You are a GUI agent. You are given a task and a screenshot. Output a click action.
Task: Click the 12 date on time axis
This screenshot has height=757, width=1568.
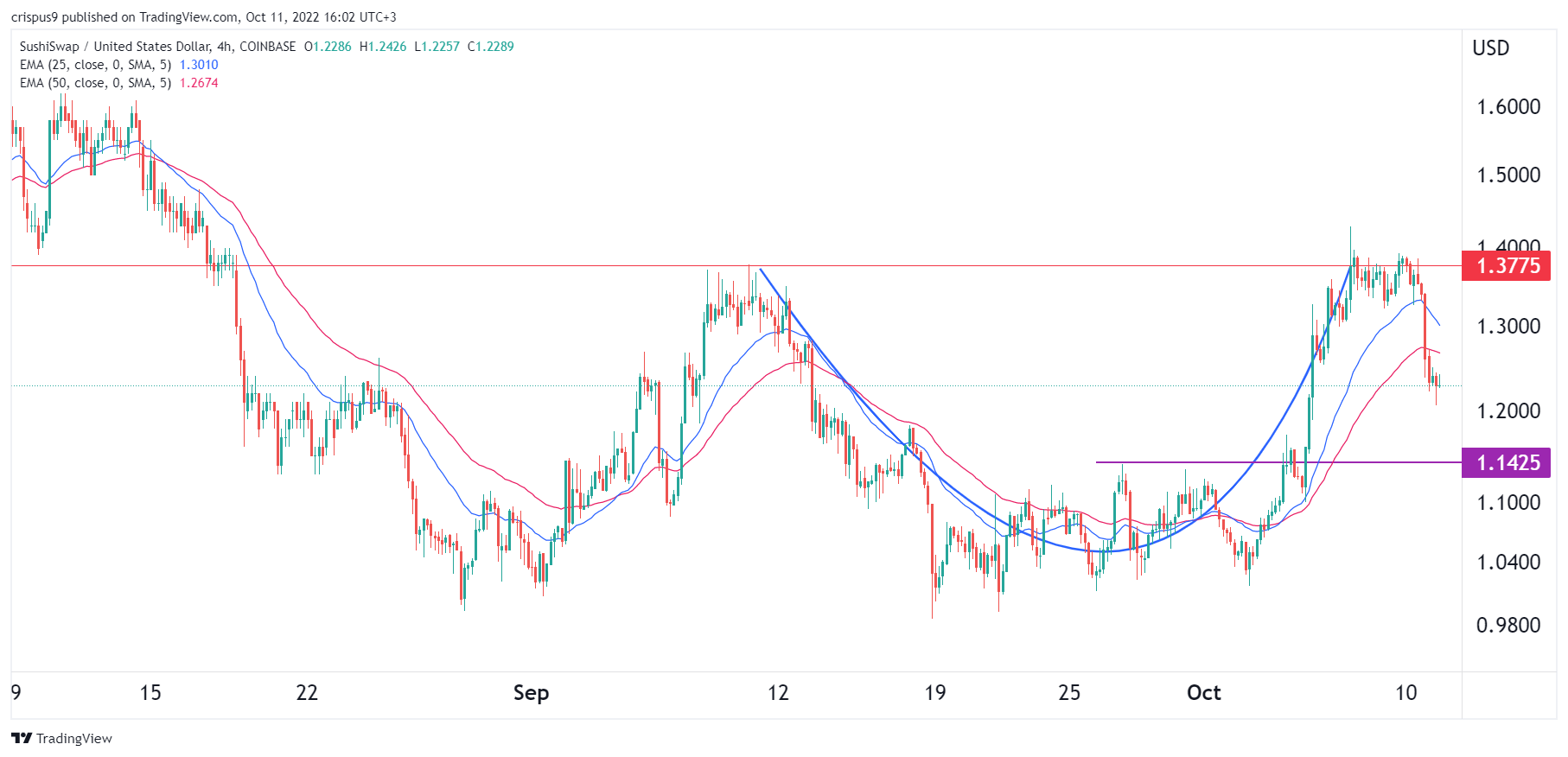pos(778,693)
